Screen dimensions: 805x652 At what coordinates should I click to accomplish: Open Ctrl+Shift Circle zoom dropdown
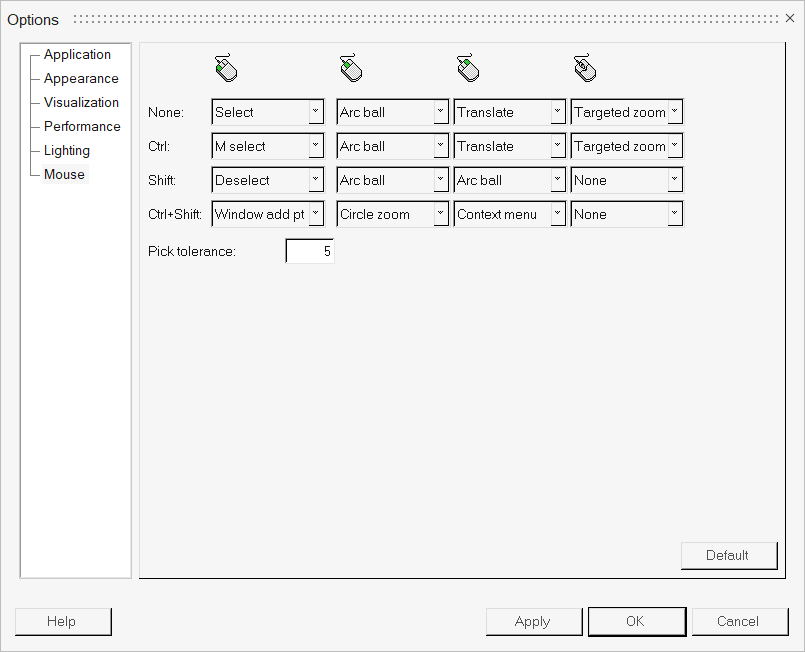pyautogui.click(x=393, y=214)
